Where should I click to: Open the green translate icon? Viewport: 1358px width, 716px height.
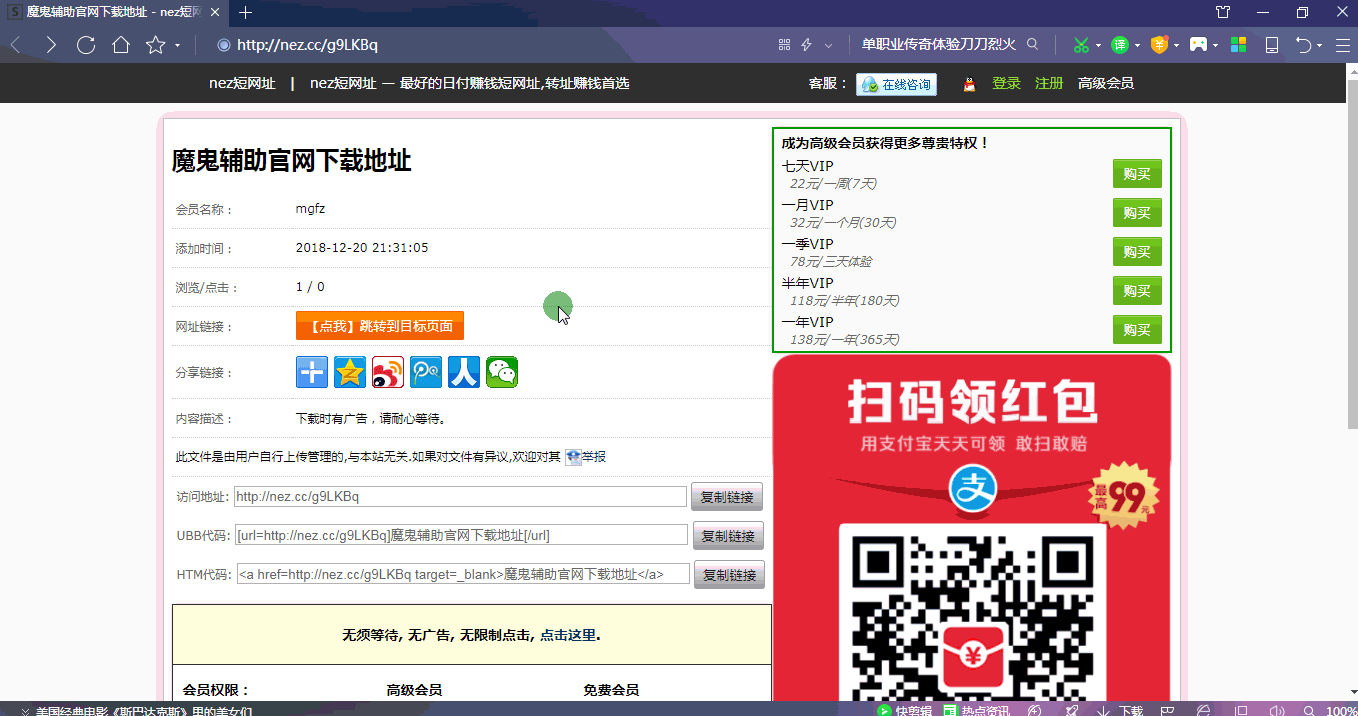click(1120, 45)
